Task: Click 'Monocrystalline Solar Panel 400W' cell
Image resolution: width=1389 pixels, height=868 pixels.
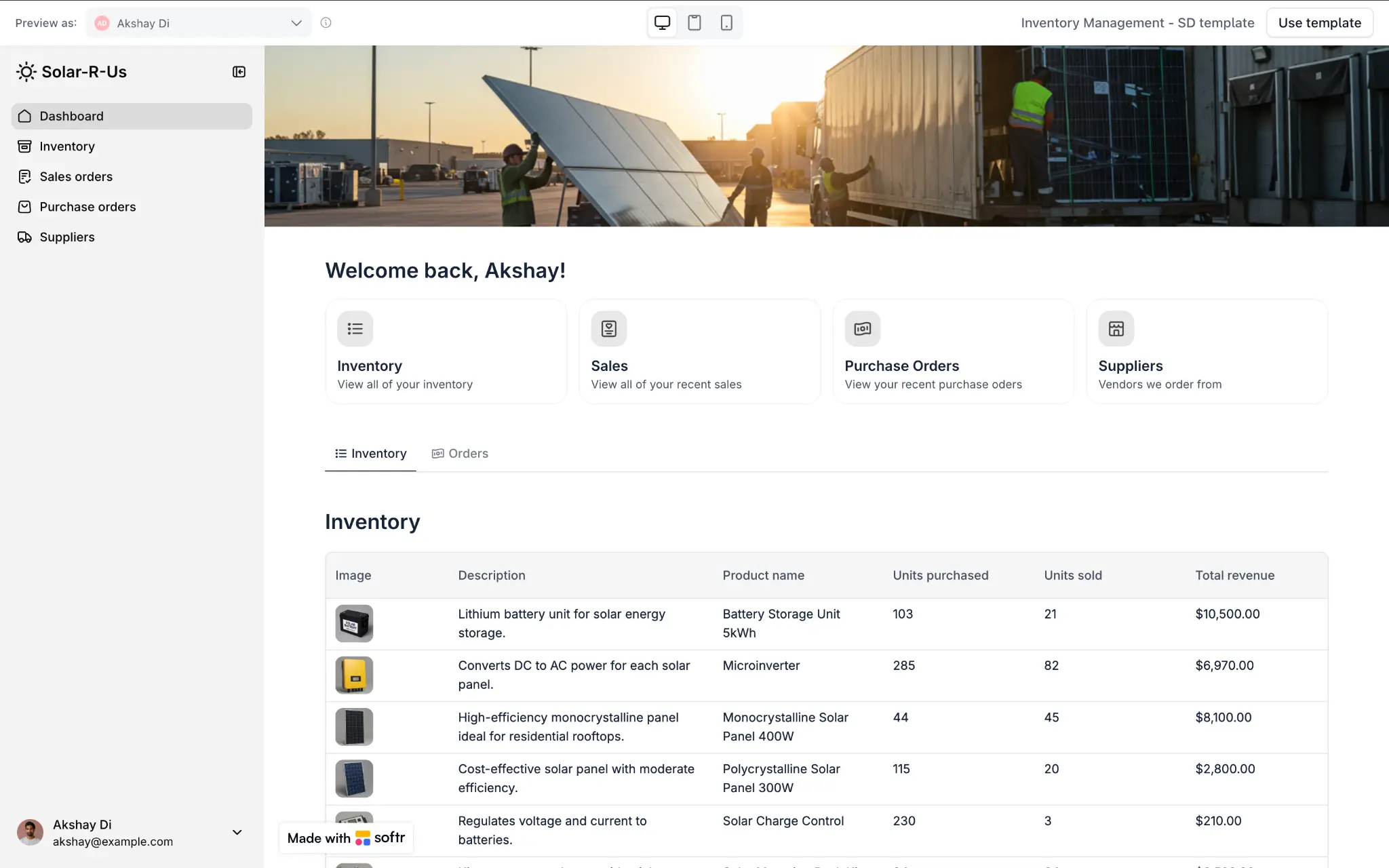Action: click(x=785, y=727)
